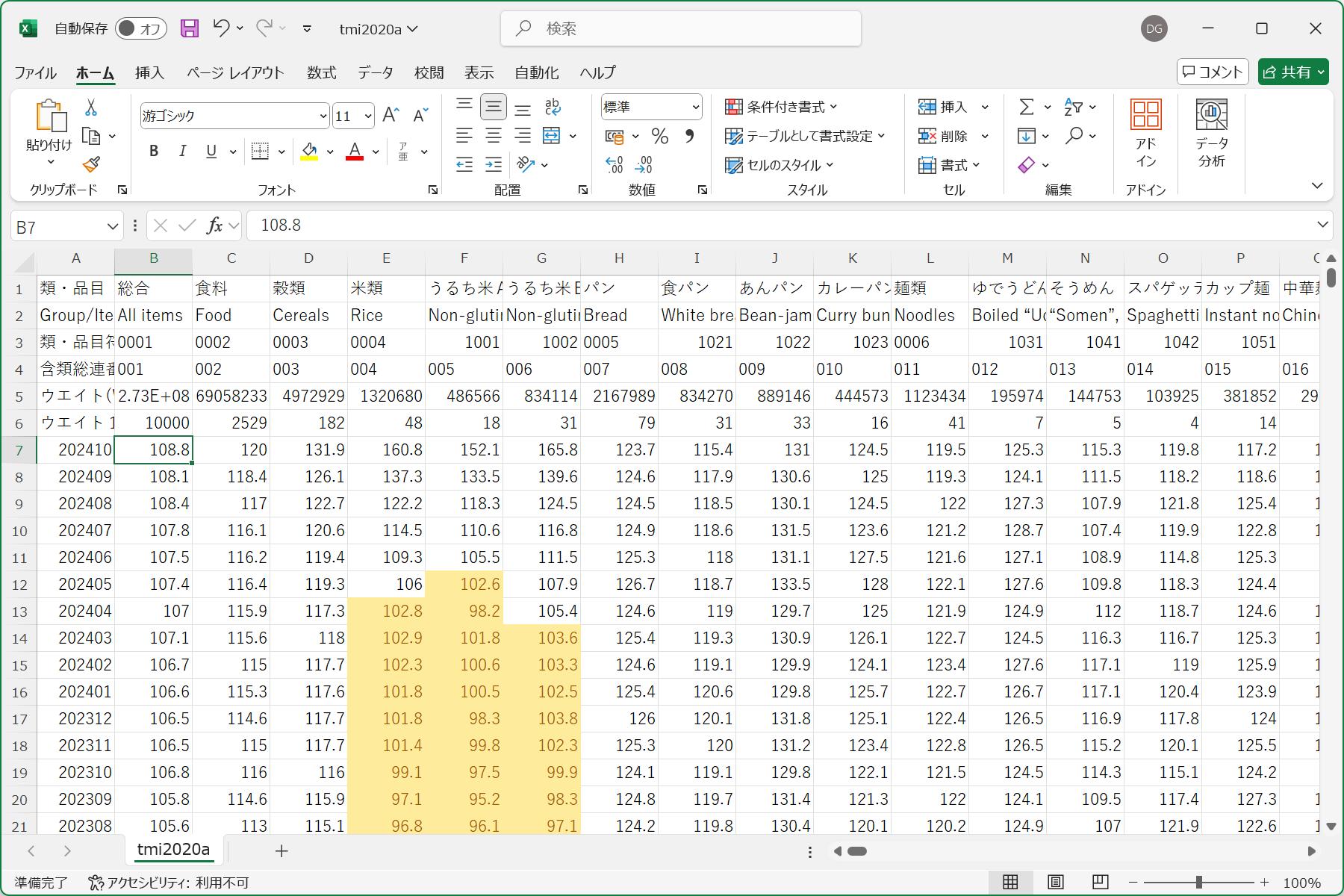The image size is (1344, 896).
Task: Click the Cut scissors icon
Action: point(91,108)
